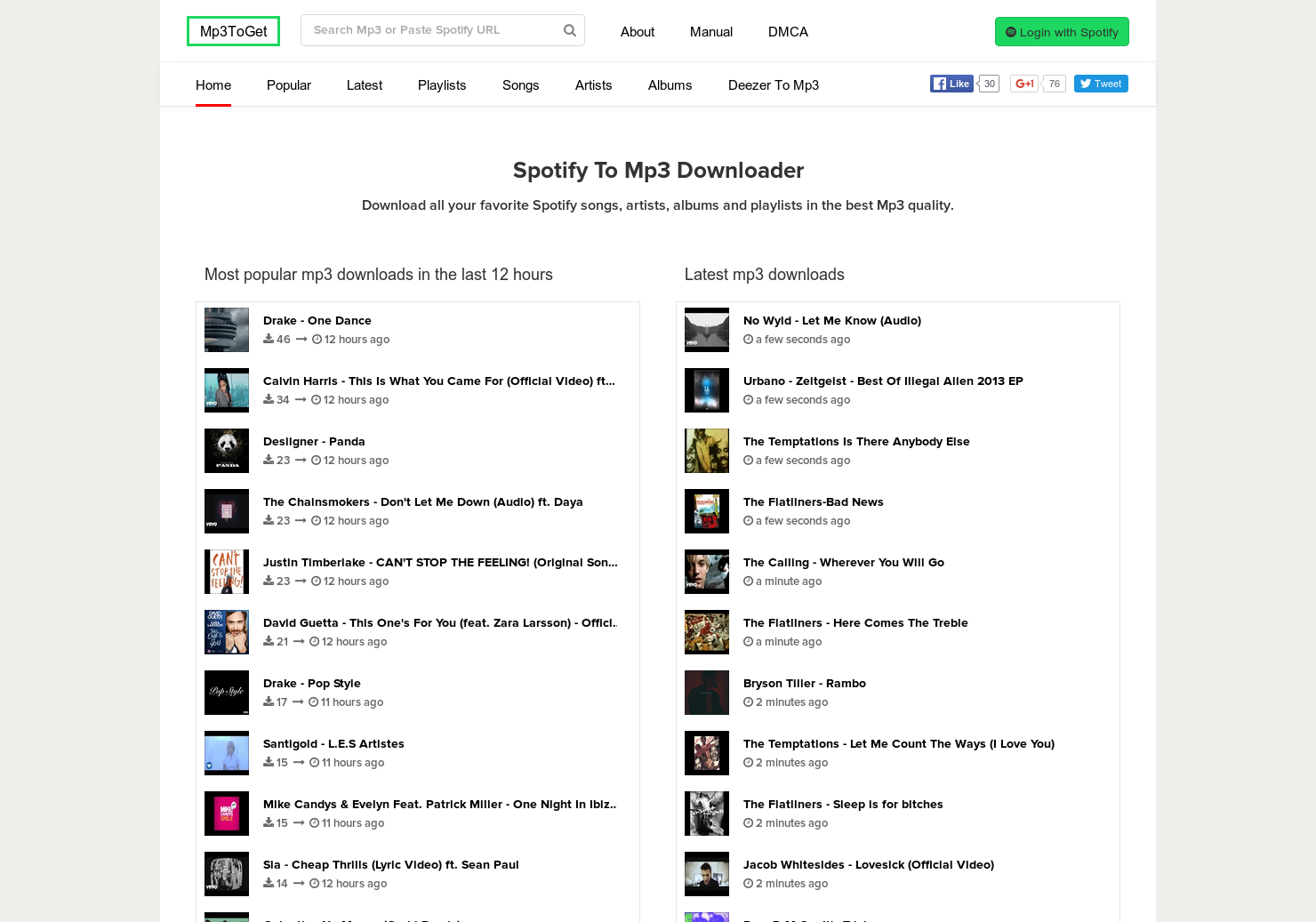
Task: Click the Login with Spotify button
Action: coord(1062,31)
